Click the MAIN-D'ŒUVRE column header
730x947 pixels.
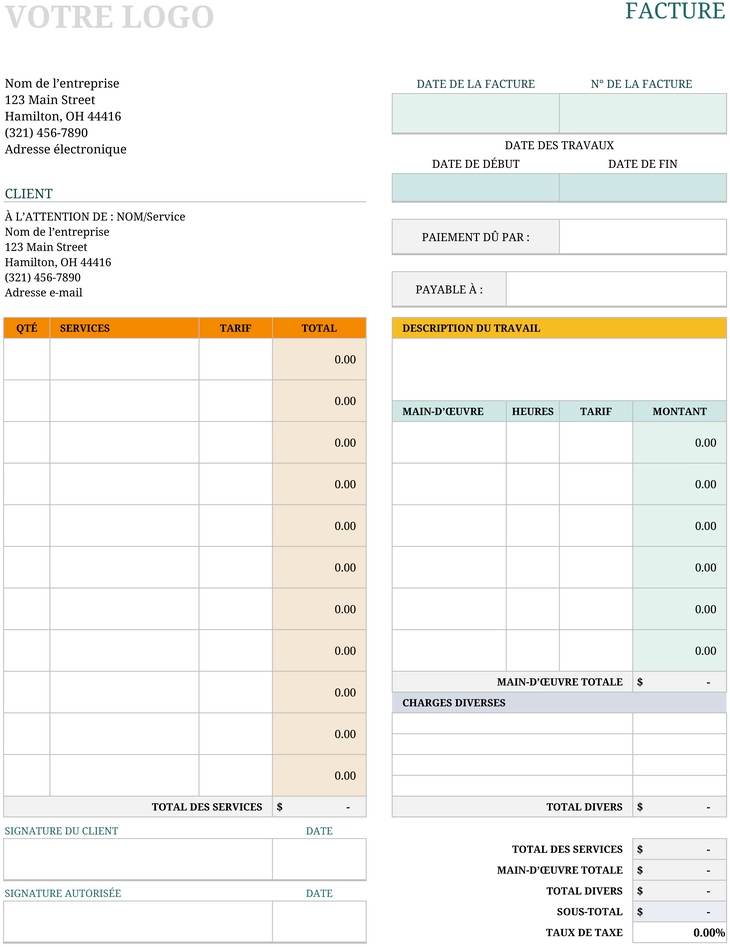click(x=449, y=411)
